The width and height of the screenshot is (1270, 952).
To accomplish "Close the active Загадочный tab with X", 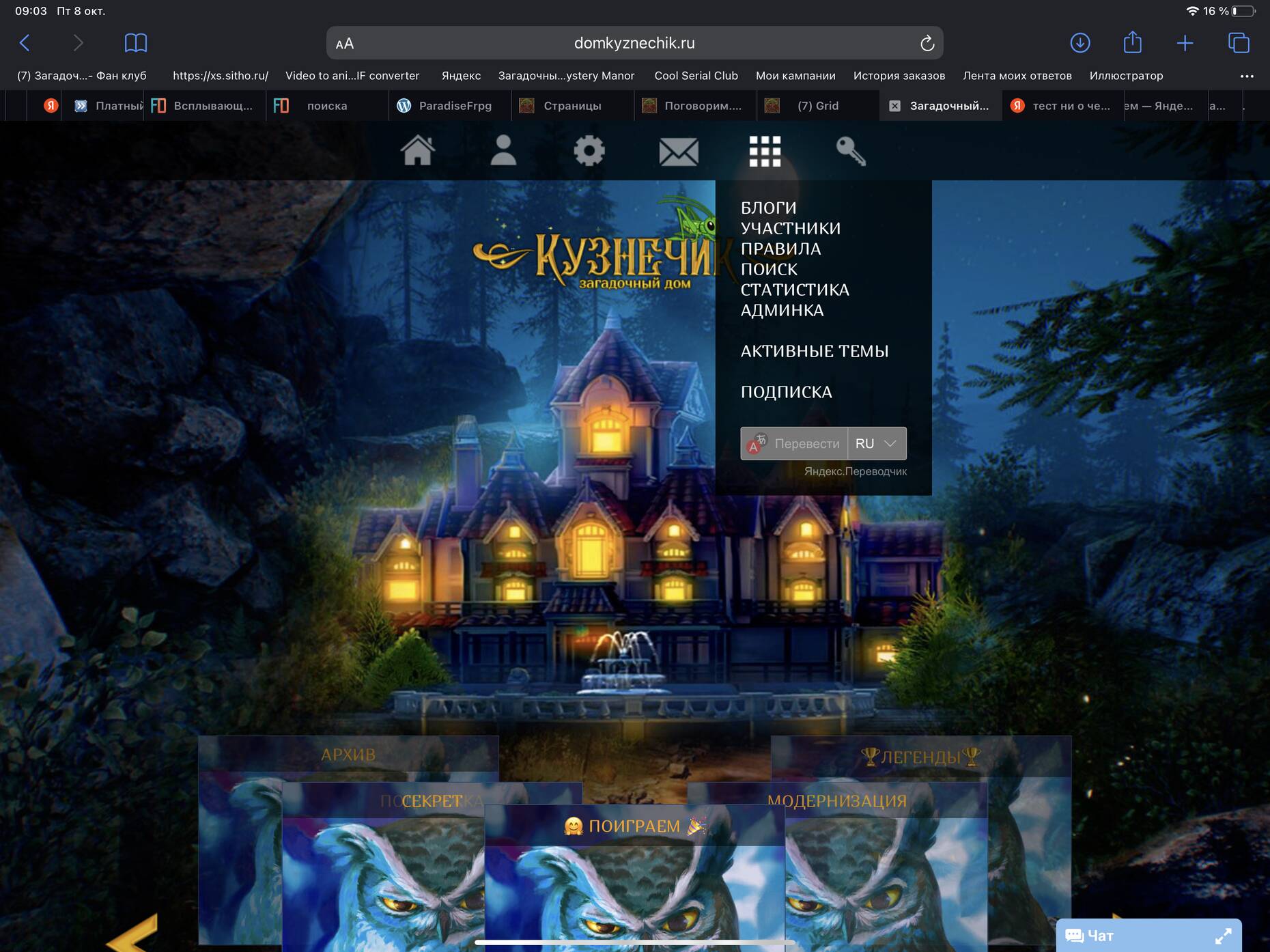I will point(894,106).
